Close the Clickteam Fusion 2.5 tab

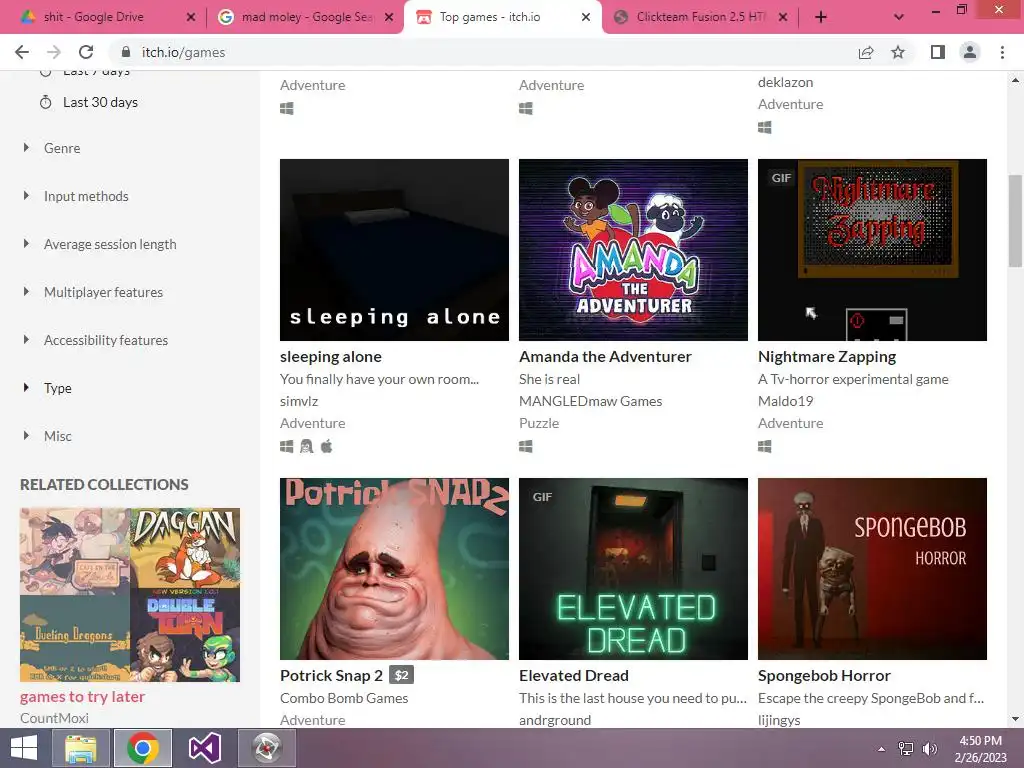point(783,18)
